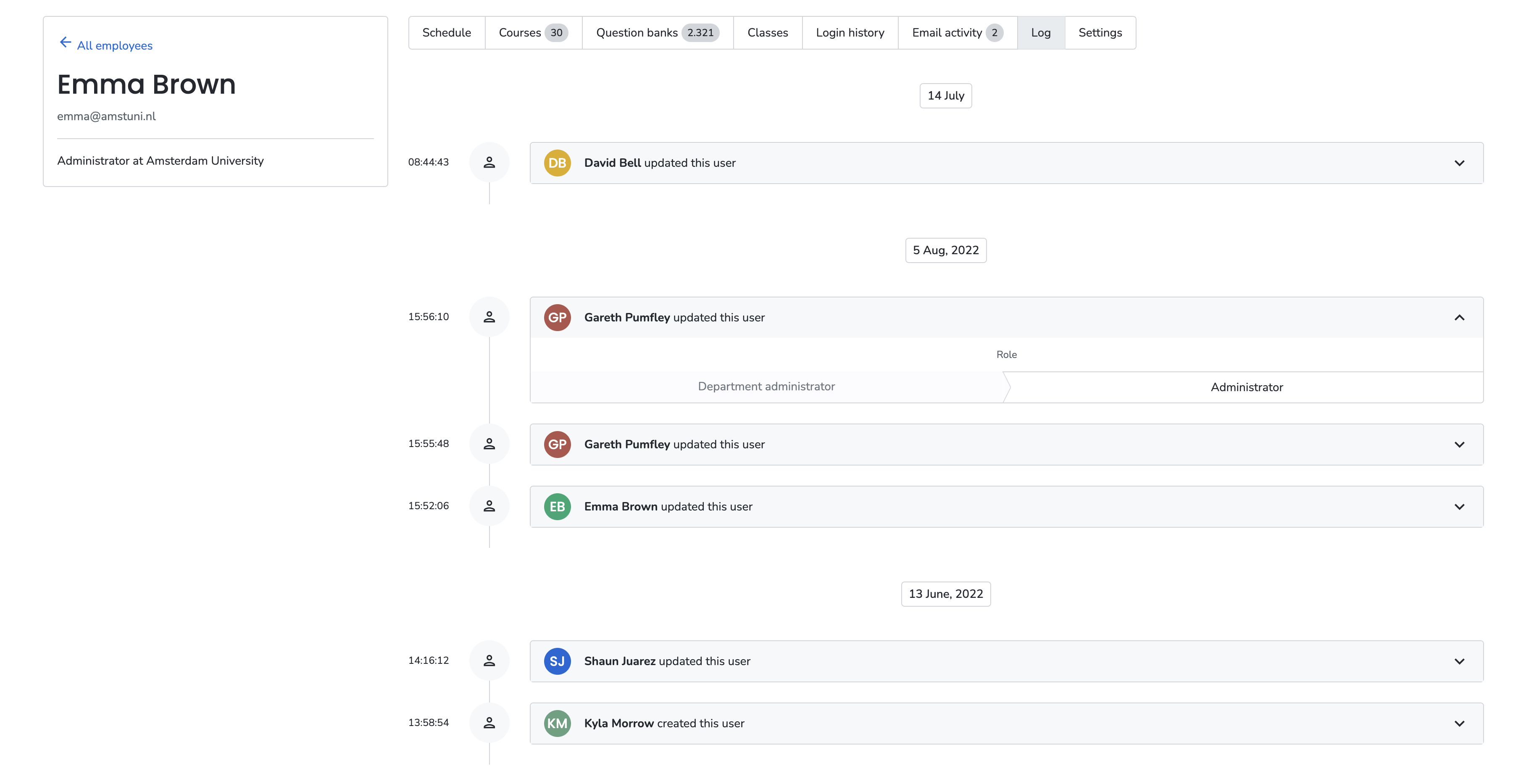Click the Administrator new role value
The height and width of the screenshot is (784, 1526).
tap(1247, 387)
